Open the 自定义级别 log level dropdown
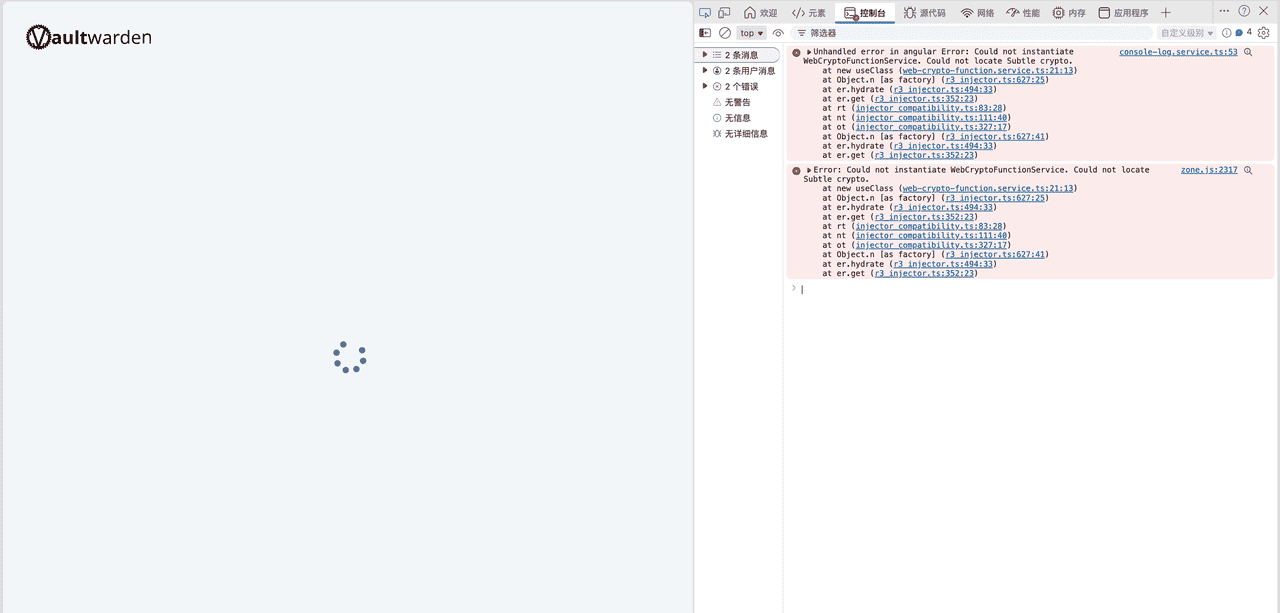1280x613 pixels. (1187, 33)
